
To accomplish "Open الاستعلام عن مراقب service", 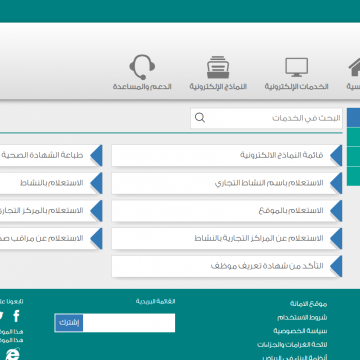I will pos(51,238).
